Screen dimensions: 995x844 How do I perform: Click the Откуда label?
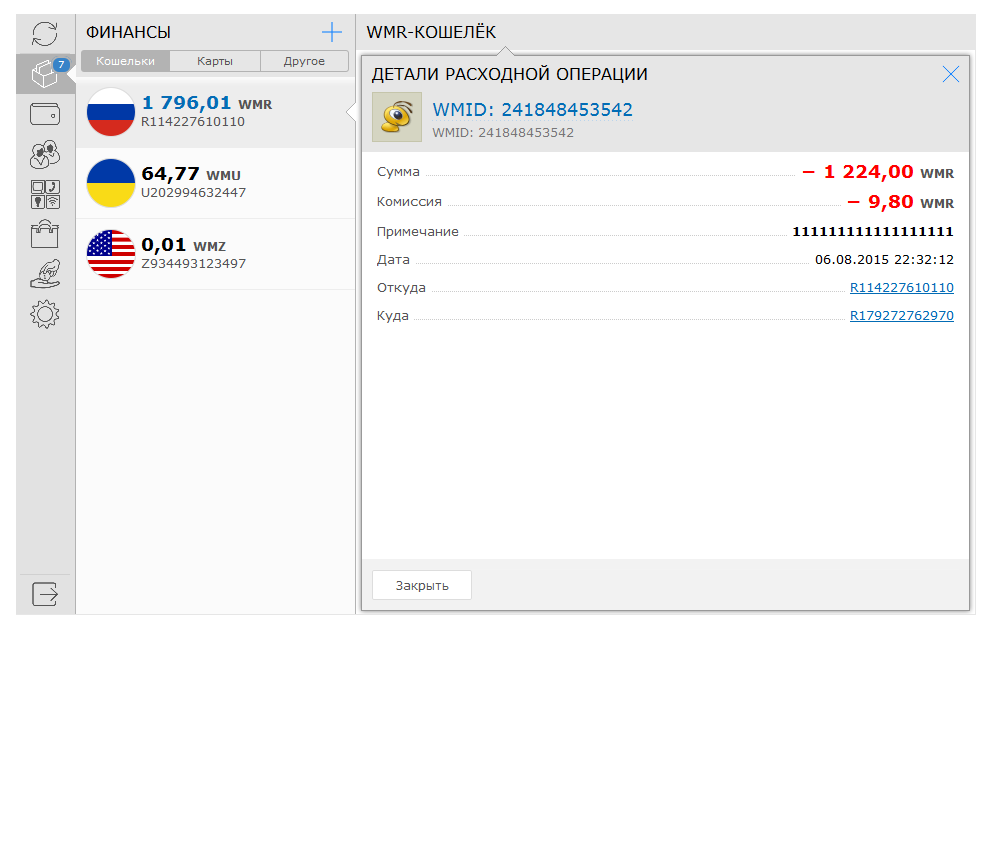point(401,287)
